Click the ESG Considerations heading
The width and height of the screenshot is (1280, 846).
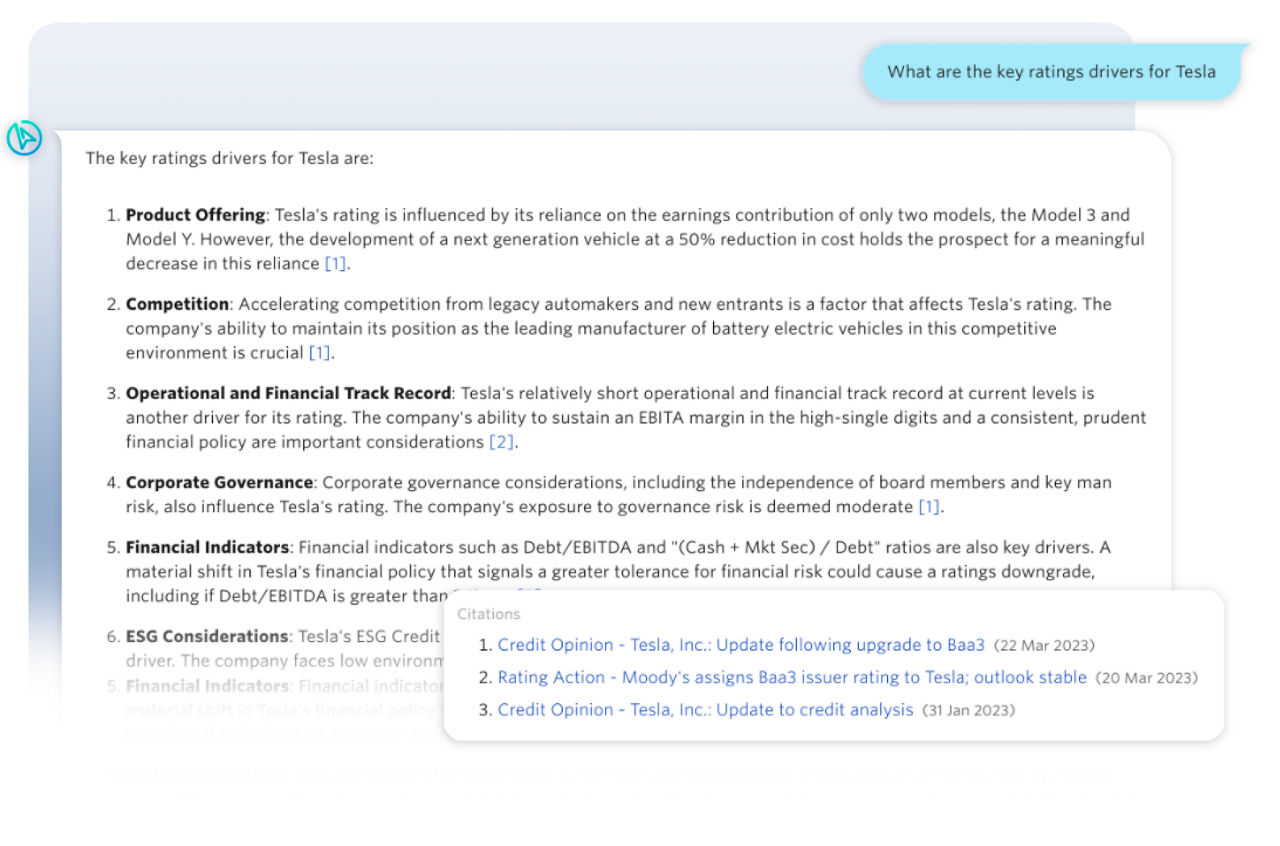(207, 636)
